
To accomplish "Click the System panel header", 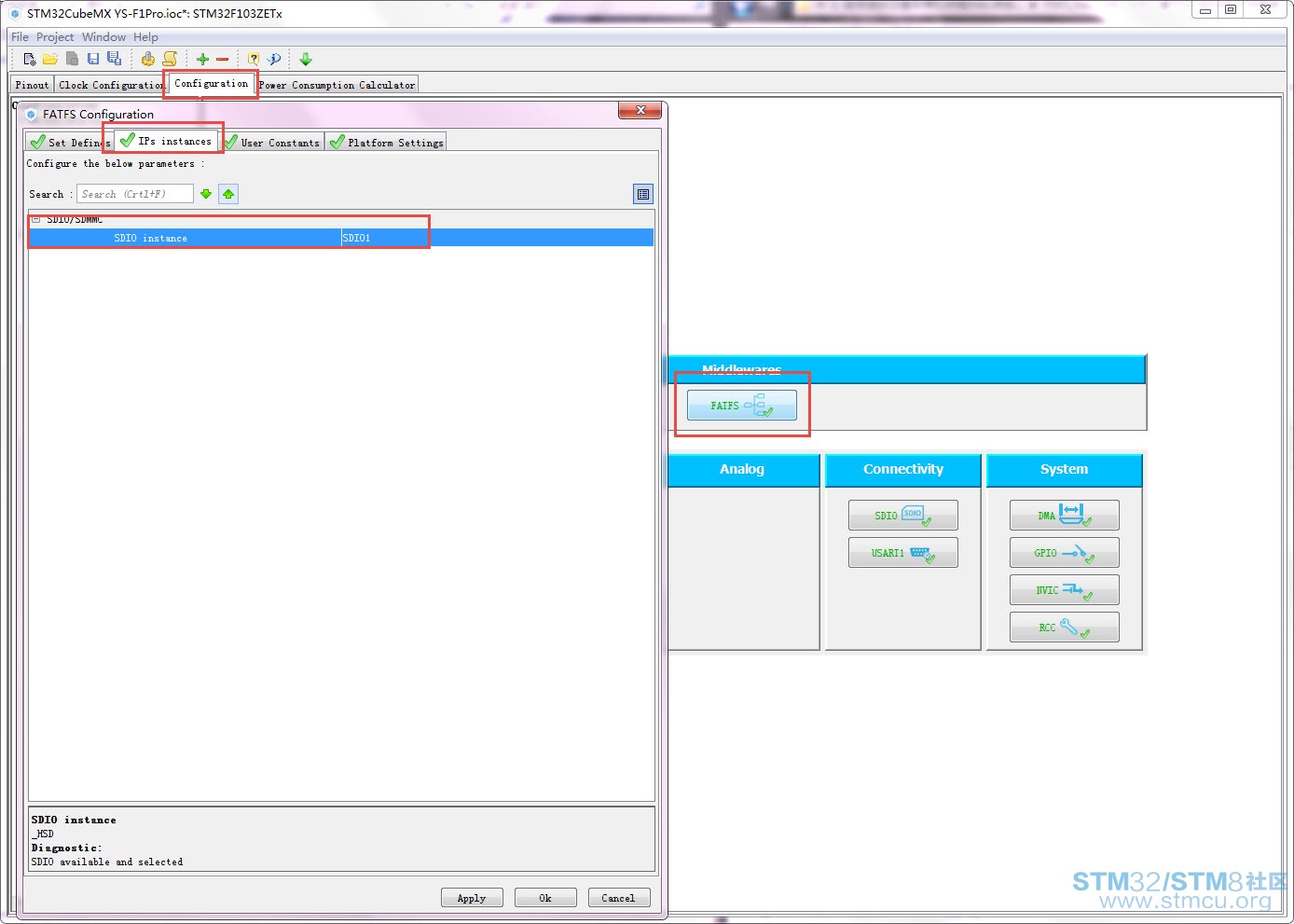I will coord(1065,470).
